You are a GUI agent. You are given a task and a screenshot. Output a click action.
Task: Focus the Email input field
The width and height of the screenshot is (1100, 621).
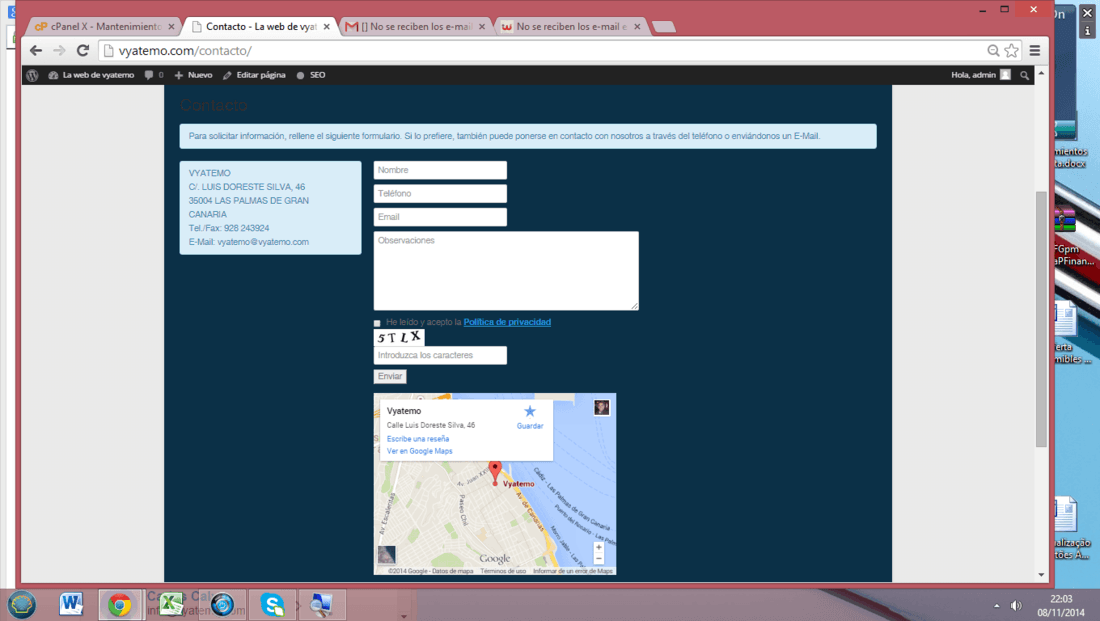pyautogui.click(x=440, y=217)
